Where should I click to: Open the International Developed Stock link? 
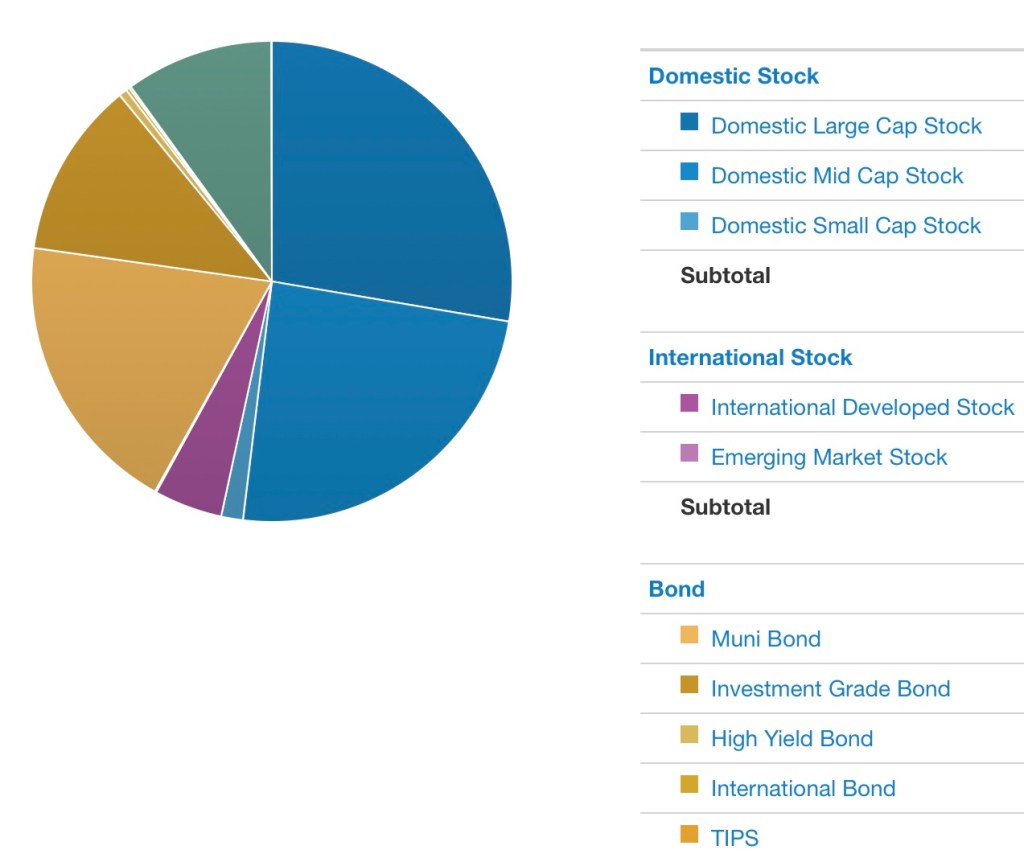coord(862,408)
